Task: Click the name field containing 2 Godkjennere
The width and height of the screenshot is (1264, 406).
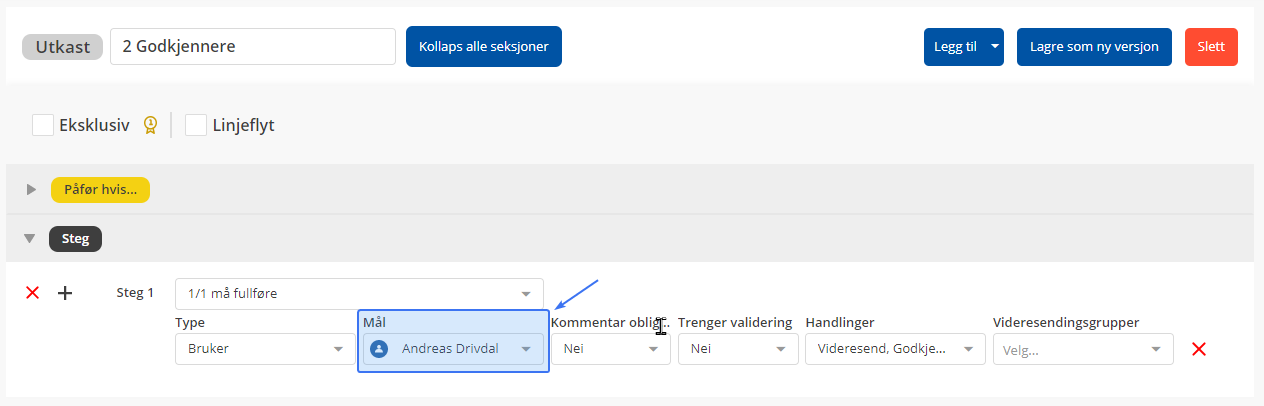Action: [252, 47]
